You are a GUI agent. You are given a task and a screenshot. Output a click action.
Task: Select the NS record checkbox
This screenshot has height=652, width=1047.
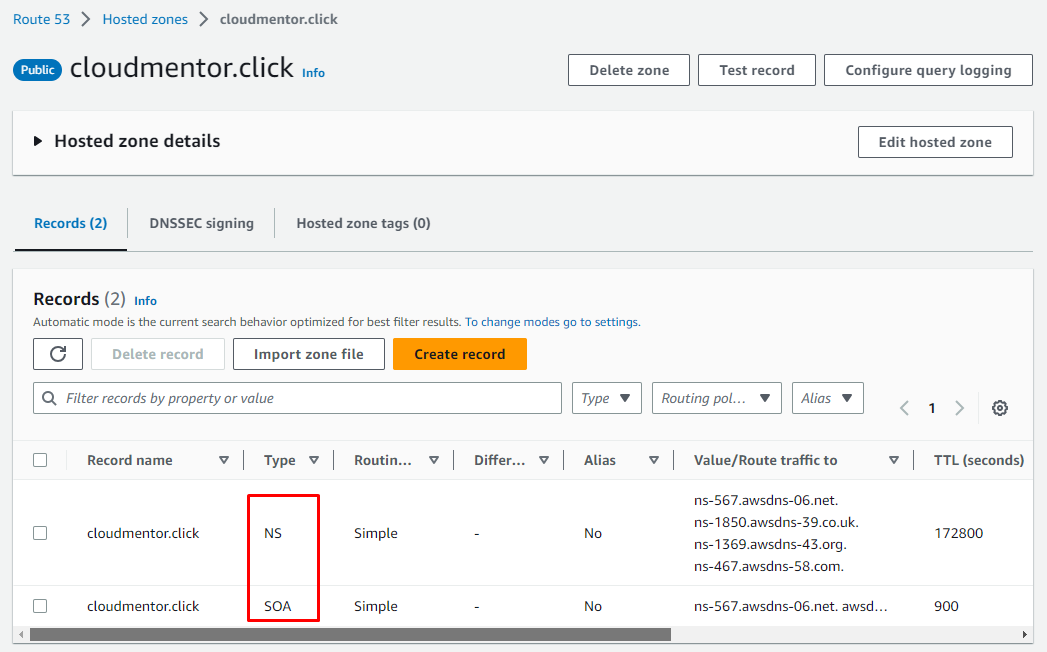(40, 533)
